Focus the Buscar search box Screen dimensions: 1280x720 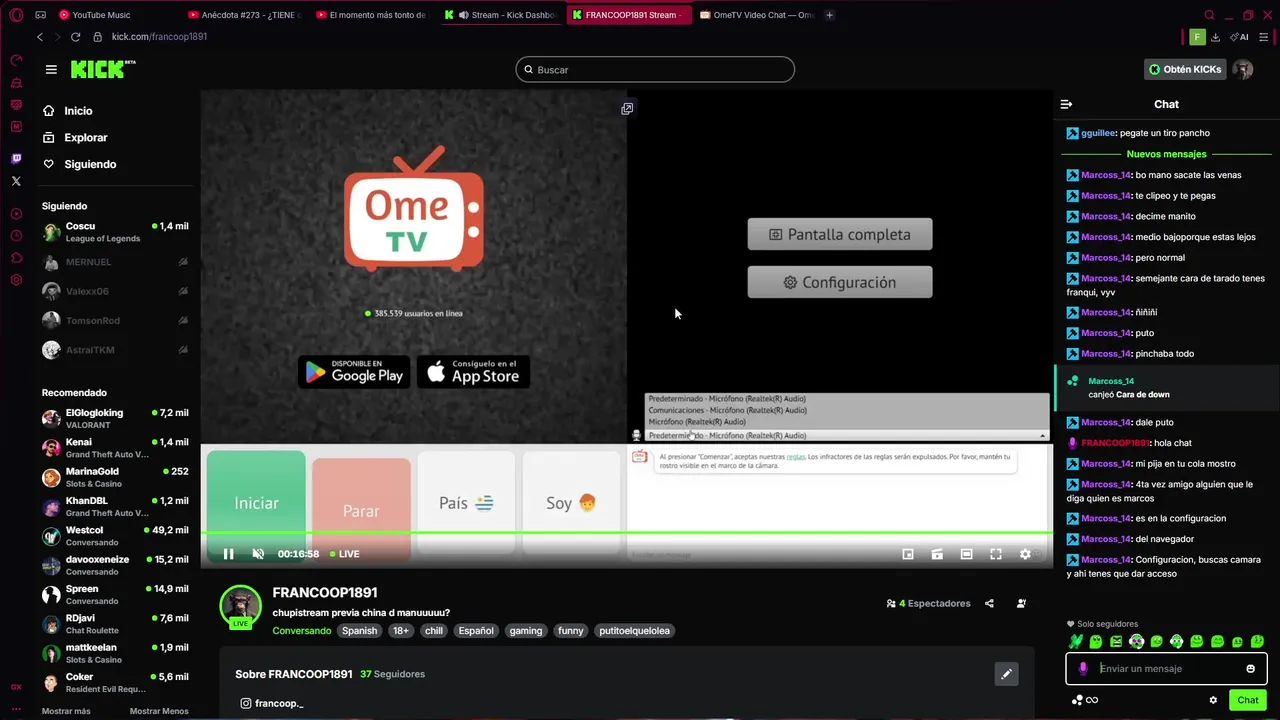655,70
